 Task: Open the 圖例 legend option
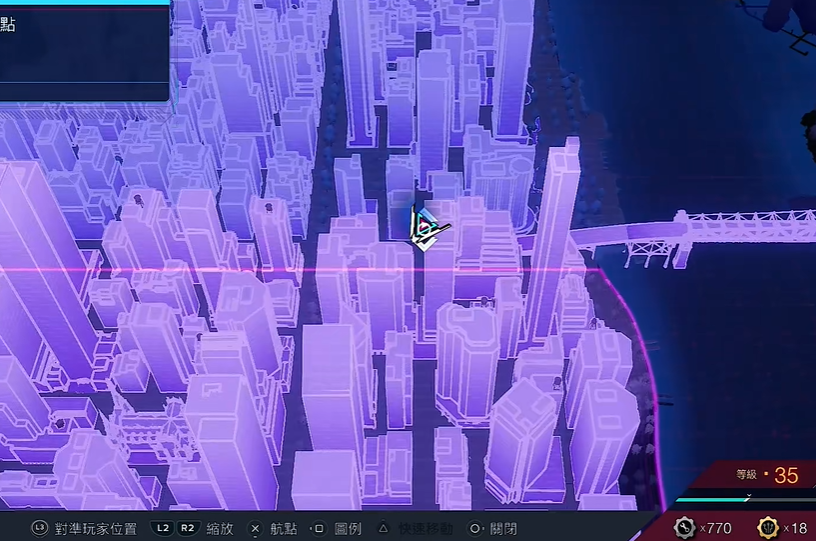(348, 529)
